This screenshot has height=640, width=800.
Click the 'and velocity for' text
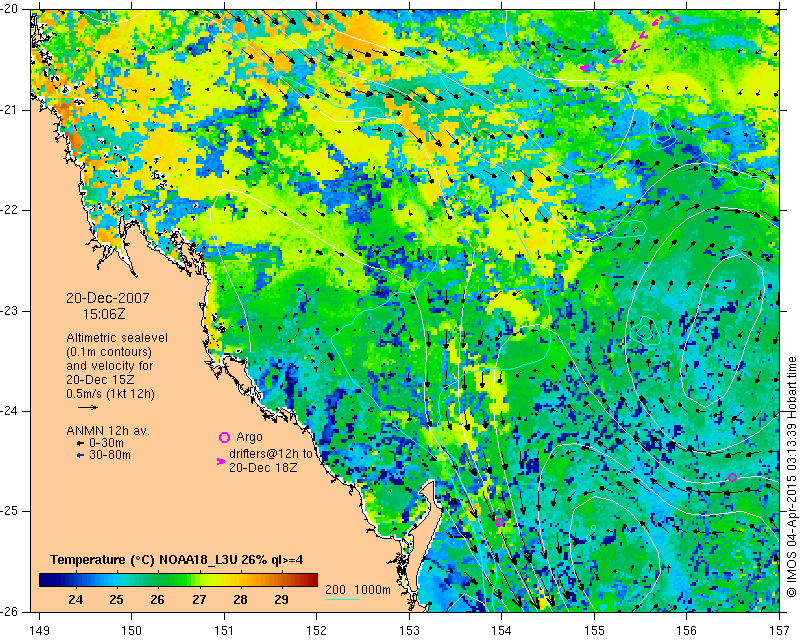[x=110, y=366]
